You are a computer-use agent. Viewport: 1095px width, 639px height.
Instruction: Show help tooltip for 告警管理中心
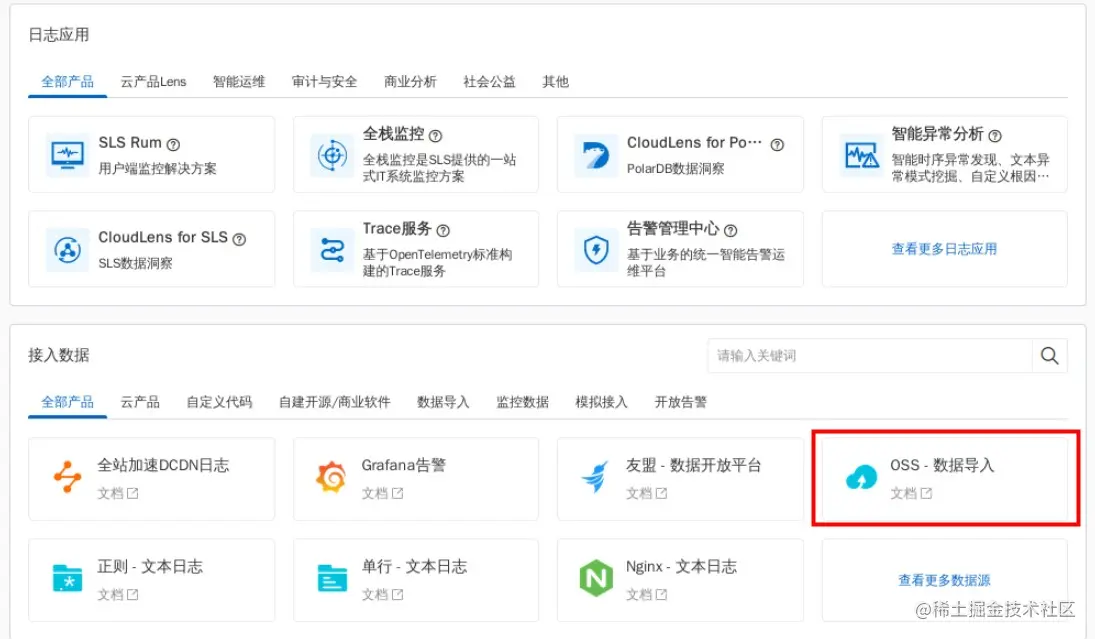730,230
